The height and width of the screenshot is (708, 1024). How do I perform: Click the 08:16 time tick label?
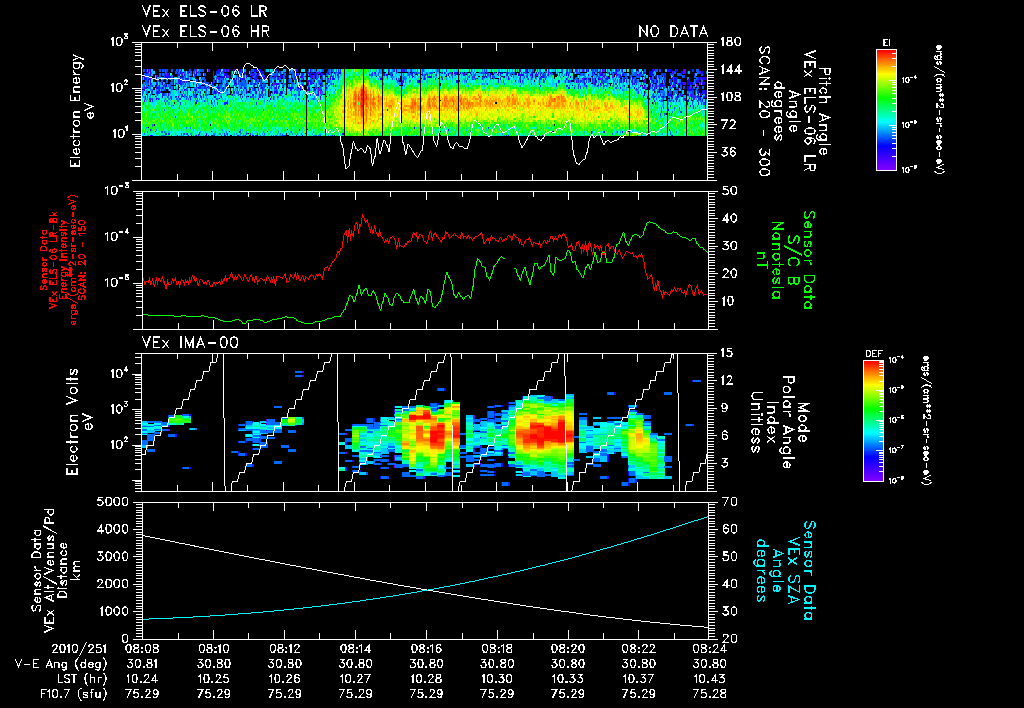coord(426,649)
